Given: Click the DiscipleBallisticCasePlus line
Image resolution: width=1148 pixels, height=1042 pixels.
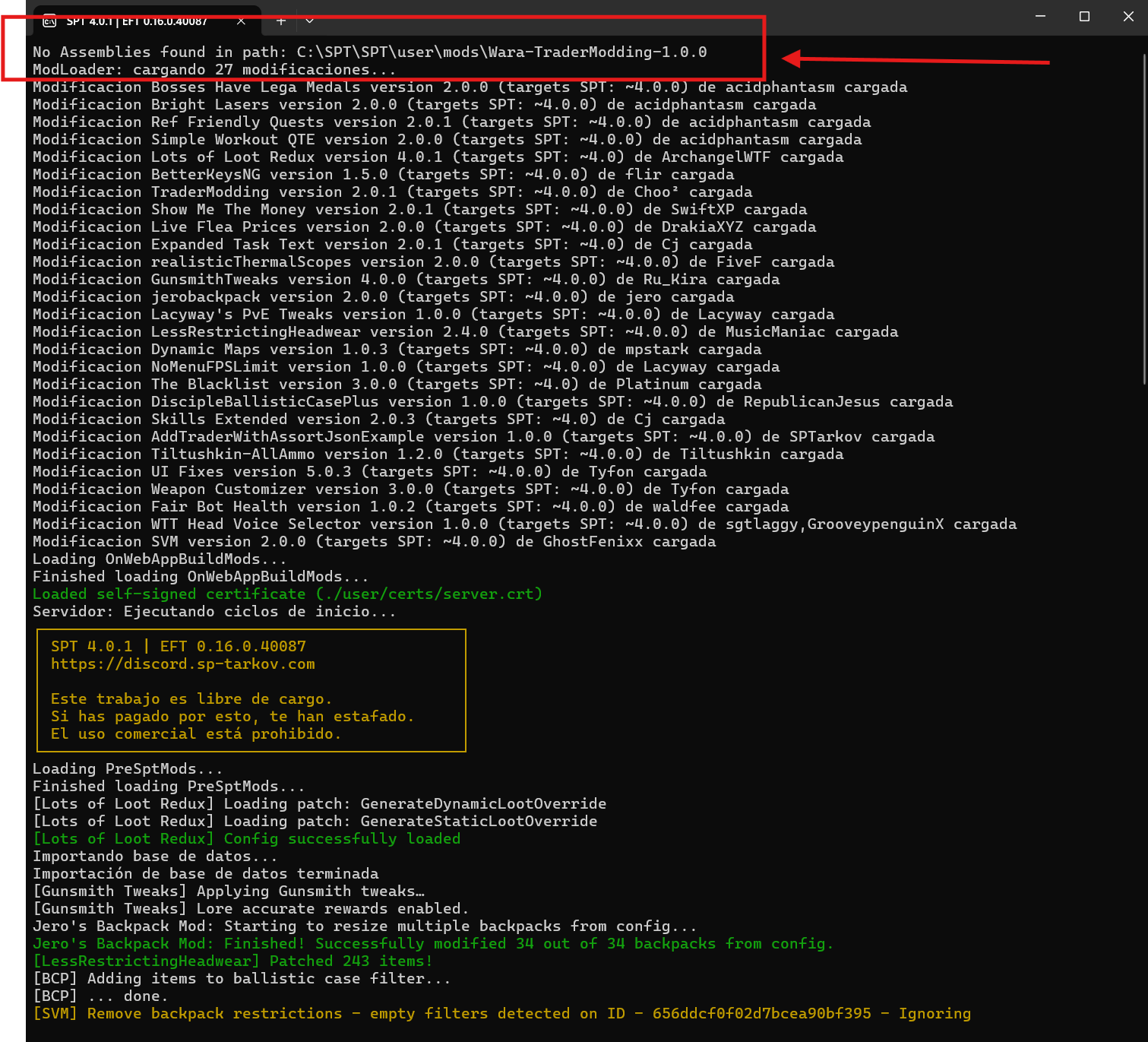Looking at the screenshot, I should click(x=492, y=401).
